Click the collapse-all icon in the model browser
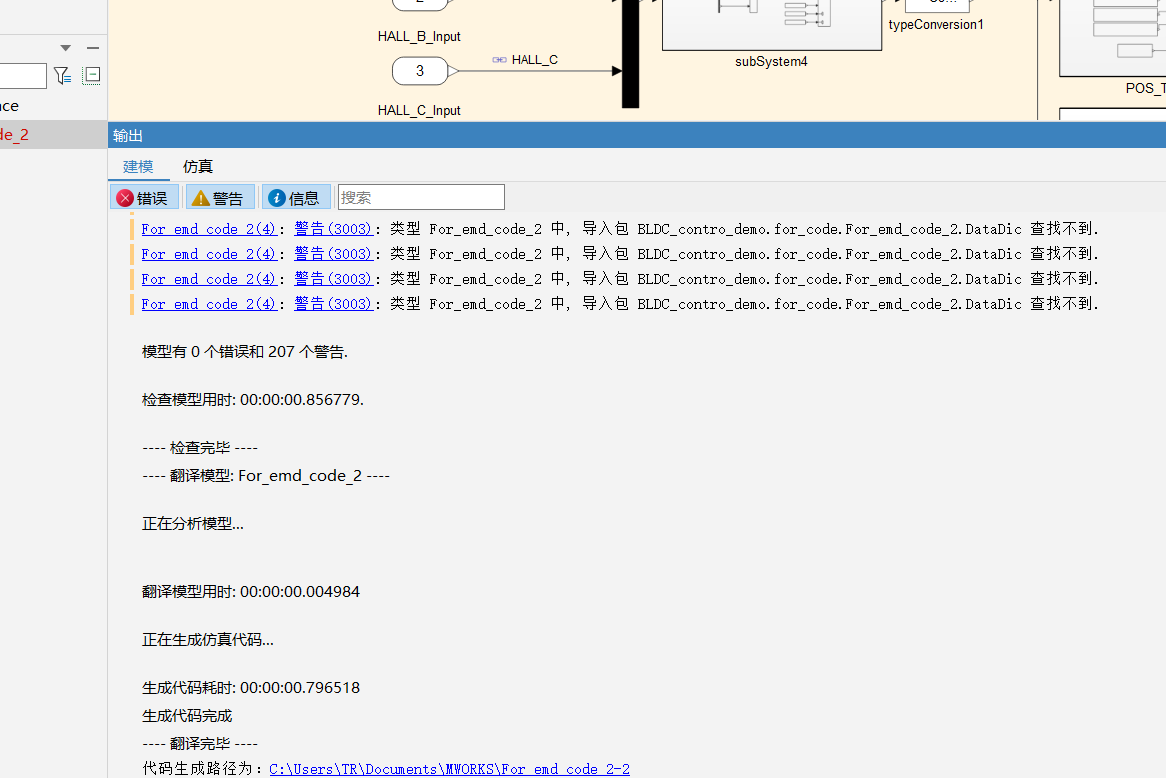The height and width of the screenshot is (778, 1166). [x=91, y=75]
